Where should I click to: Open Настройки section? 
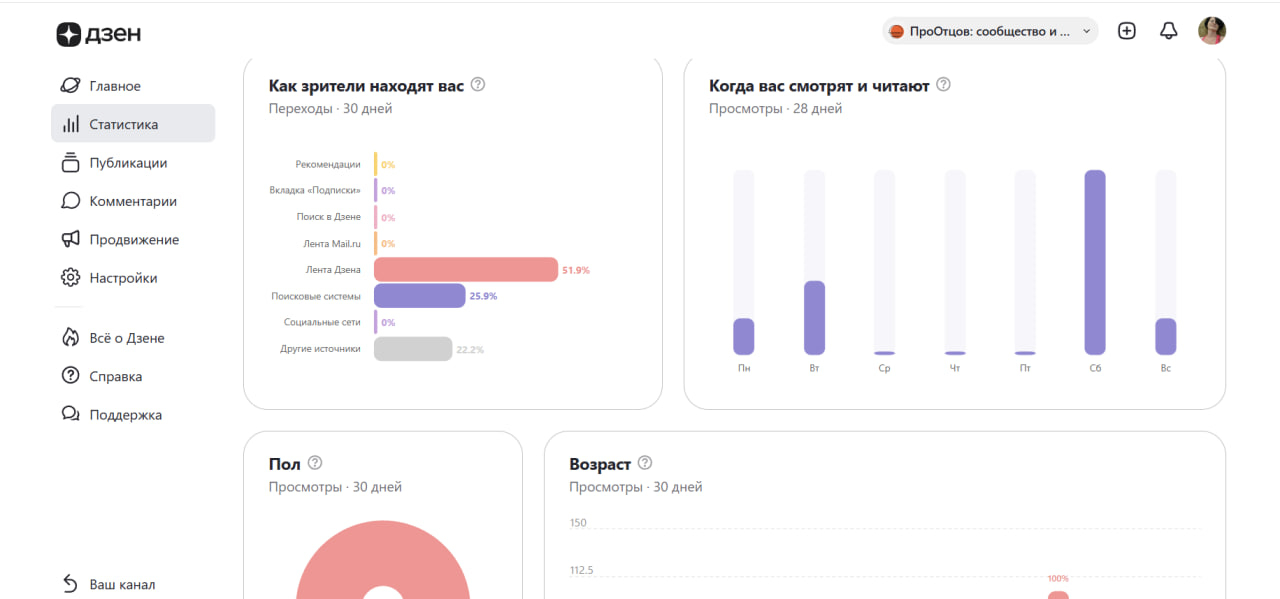click(x=133, y=278)
